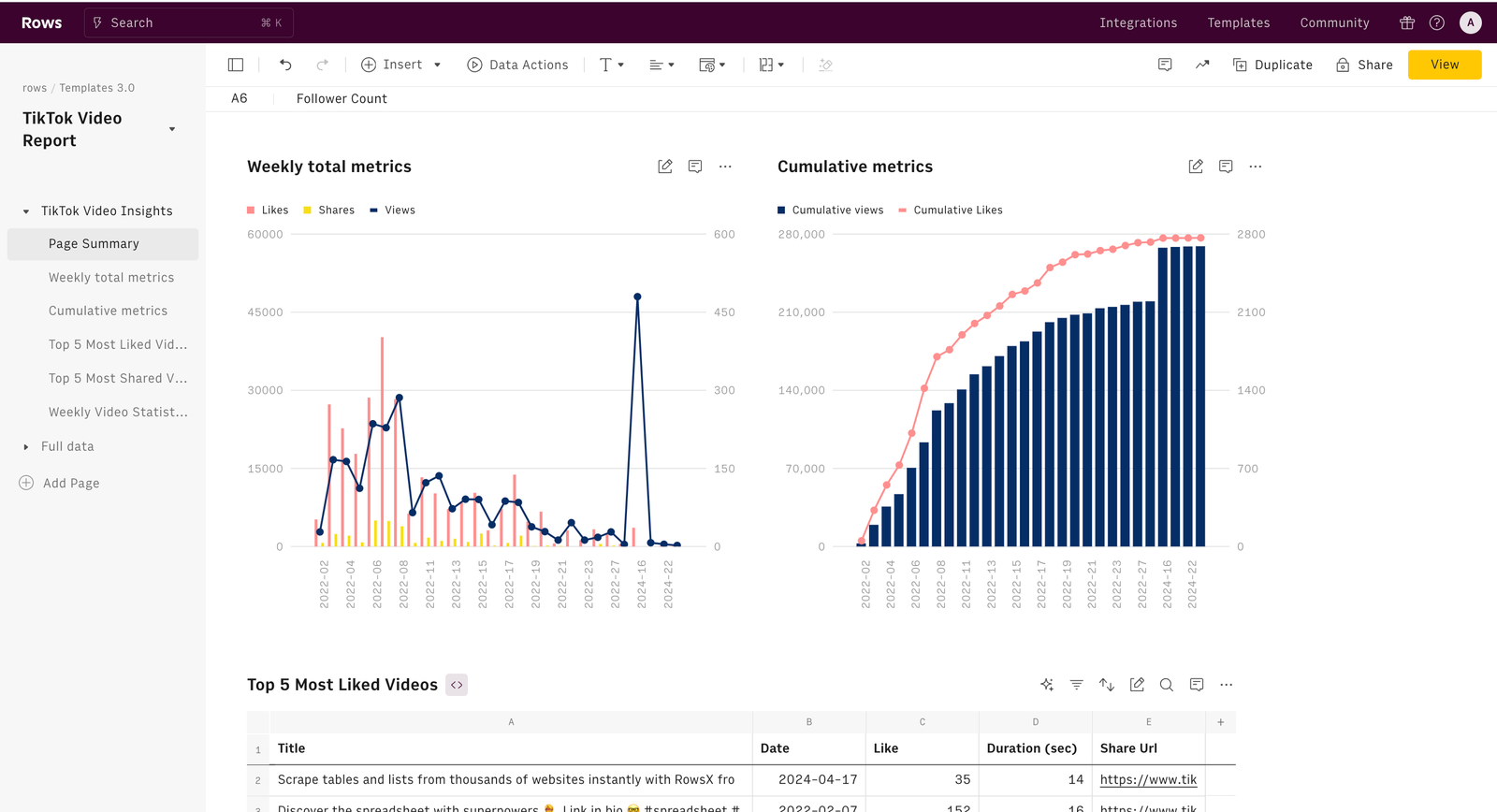
Task: Open Data Actions
Action: pos(517,65)
